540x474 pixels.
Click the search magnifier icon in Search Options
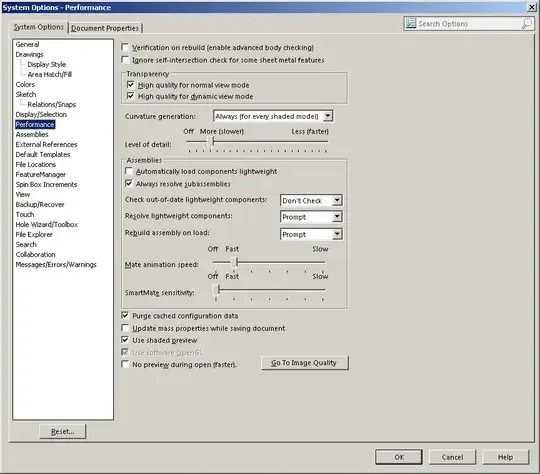(x=527, y=23)
